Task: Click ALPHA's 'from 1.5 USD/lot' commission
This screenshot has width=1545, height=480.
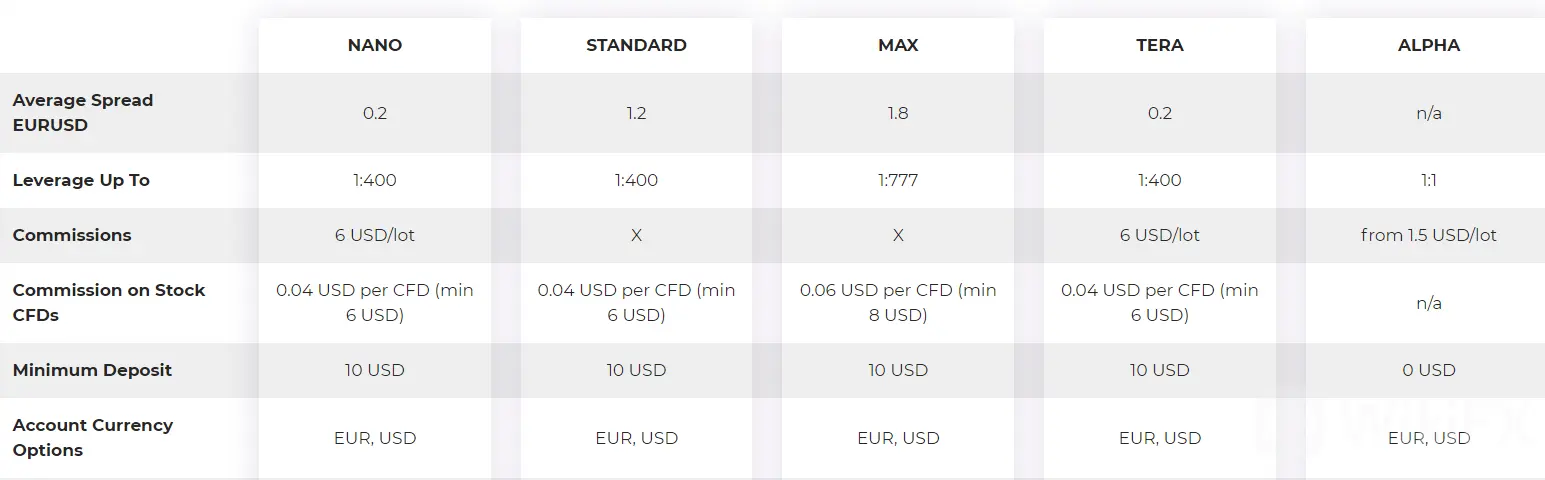Action: click(1429, 235)
